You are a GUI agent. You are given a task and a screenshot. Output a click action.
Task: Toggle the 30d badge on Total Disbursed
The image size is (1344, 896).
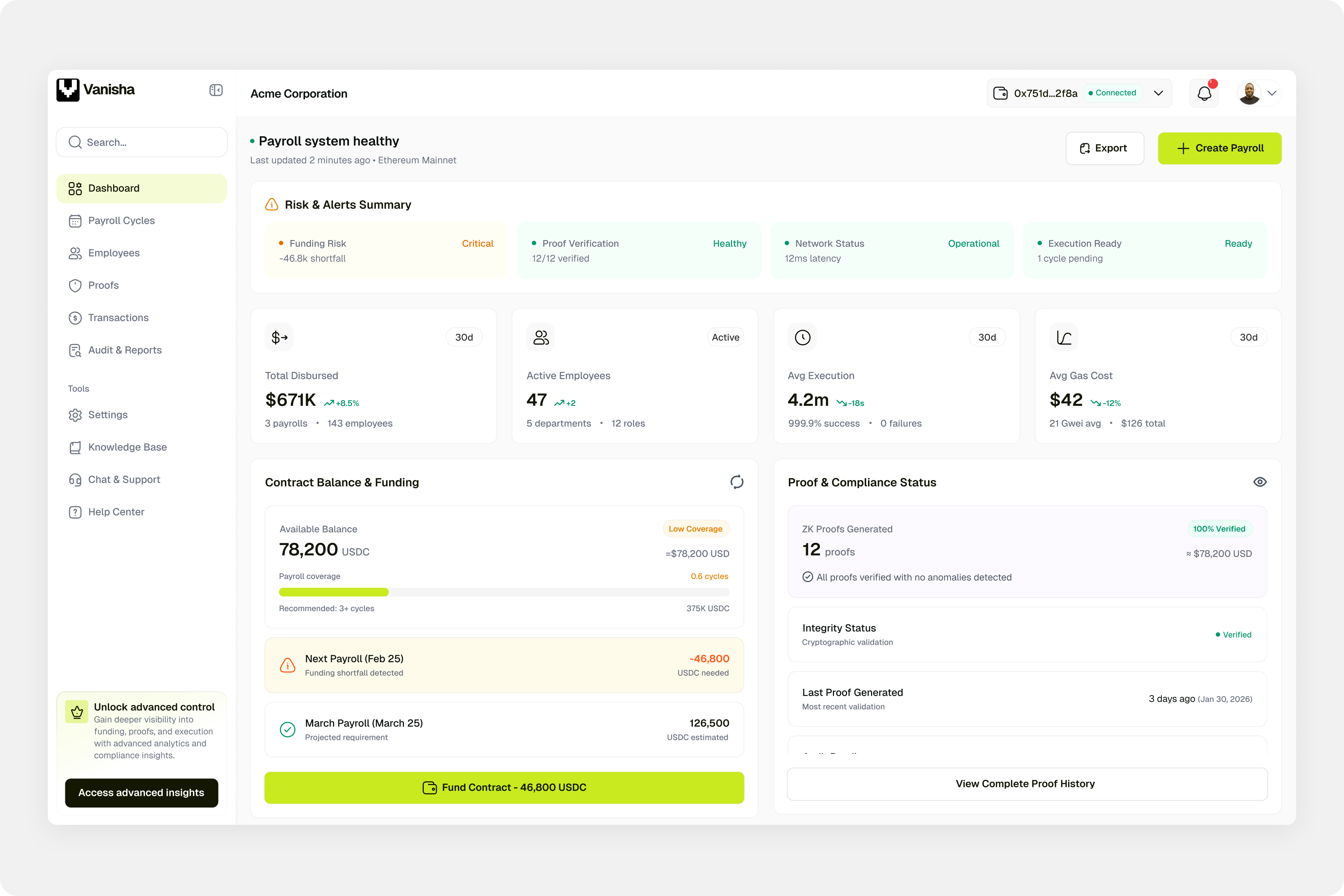click(463, 337)
